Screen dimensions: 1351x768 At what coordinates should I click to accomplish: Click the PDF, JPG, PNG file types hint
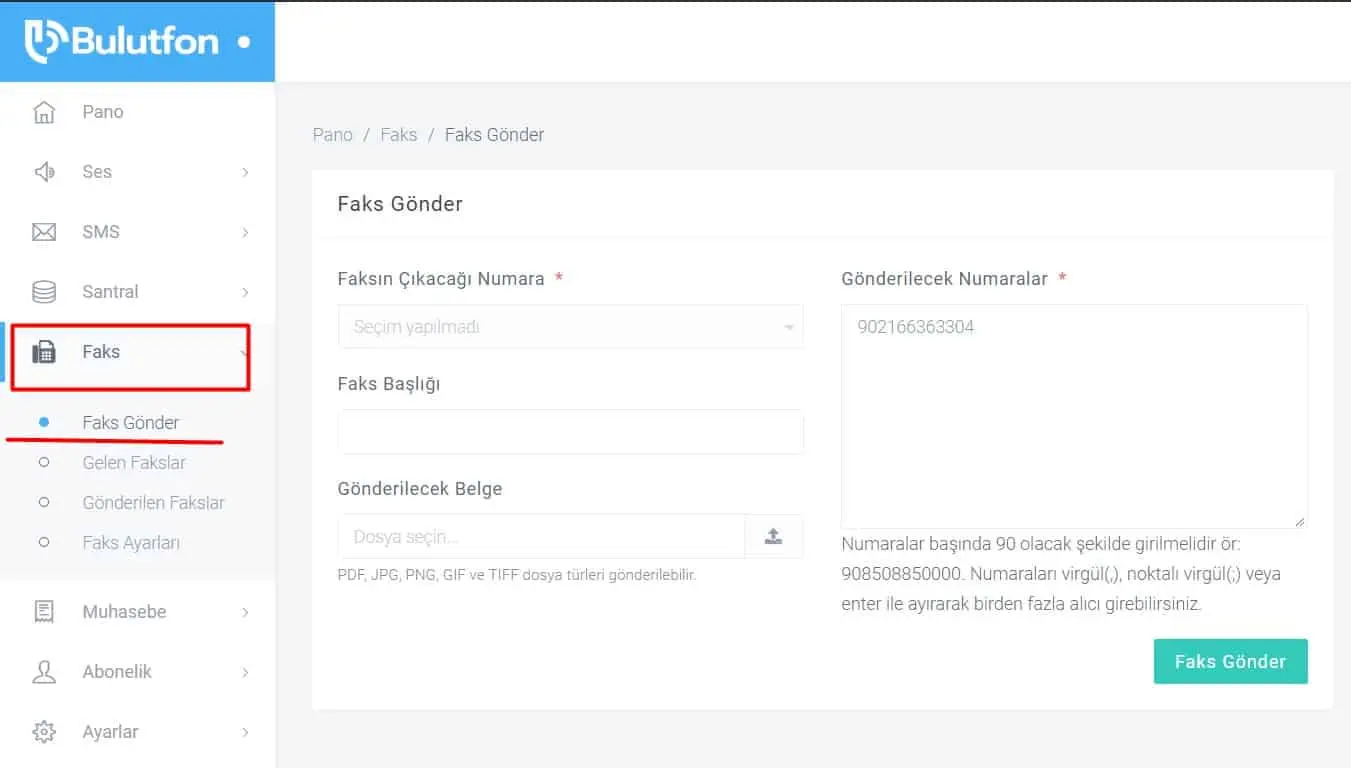point(517,575)
